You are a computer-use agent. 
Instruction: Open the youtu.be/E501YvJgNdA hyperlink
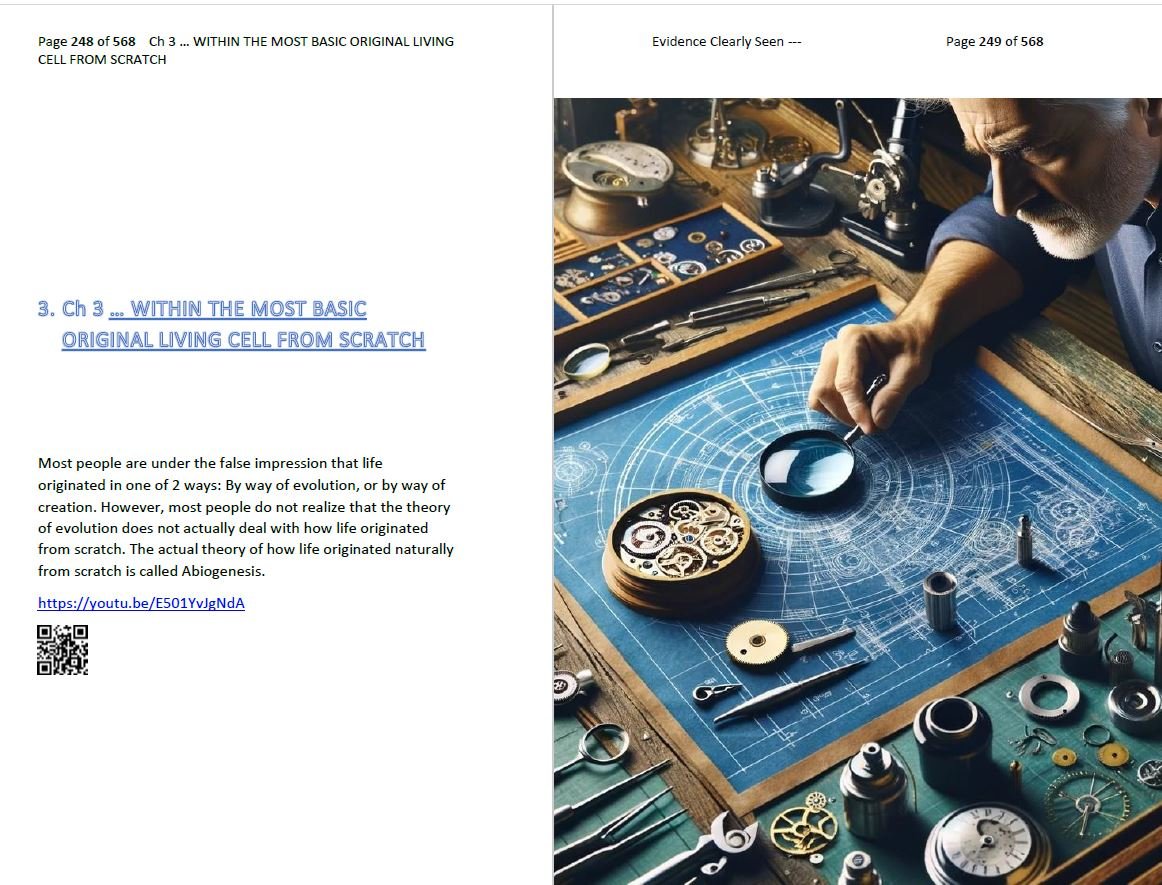141,603
